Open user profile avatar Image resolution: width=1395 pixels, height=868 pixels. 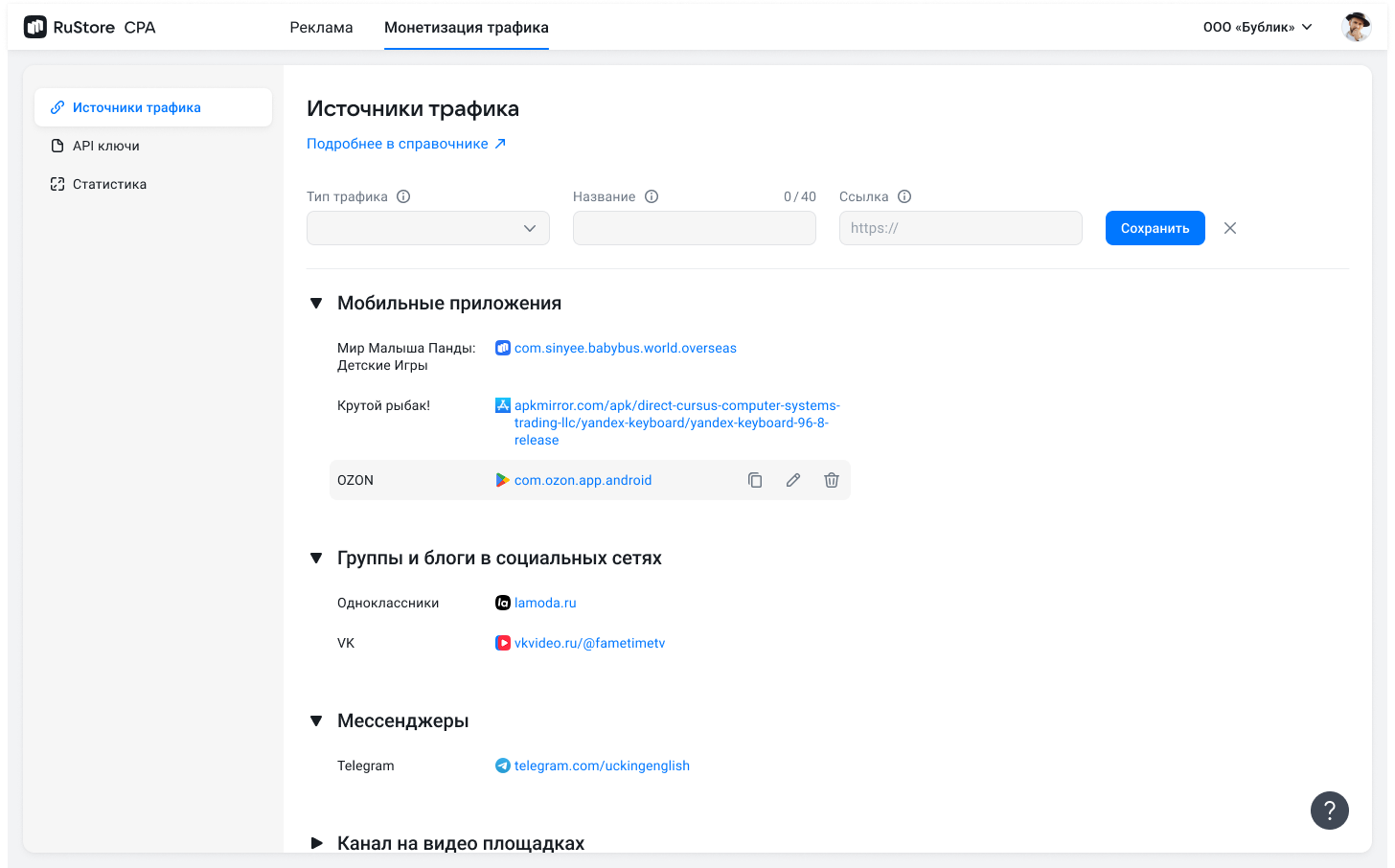click(x=1356, y=27)
